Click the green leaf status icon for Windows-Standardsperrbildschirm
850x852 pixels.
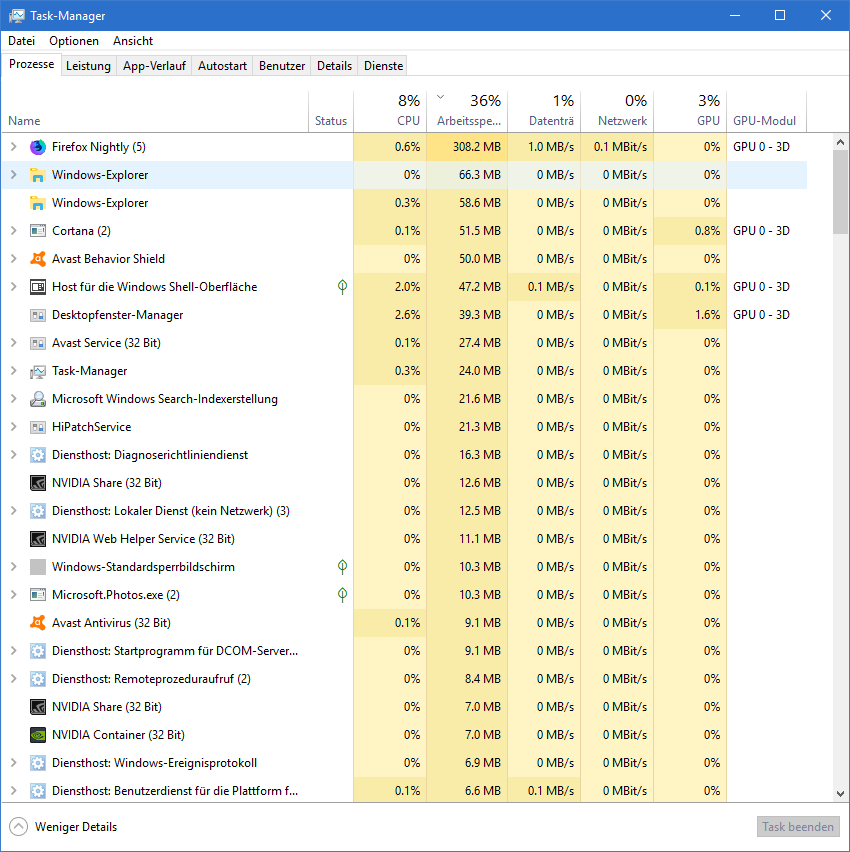342,567
